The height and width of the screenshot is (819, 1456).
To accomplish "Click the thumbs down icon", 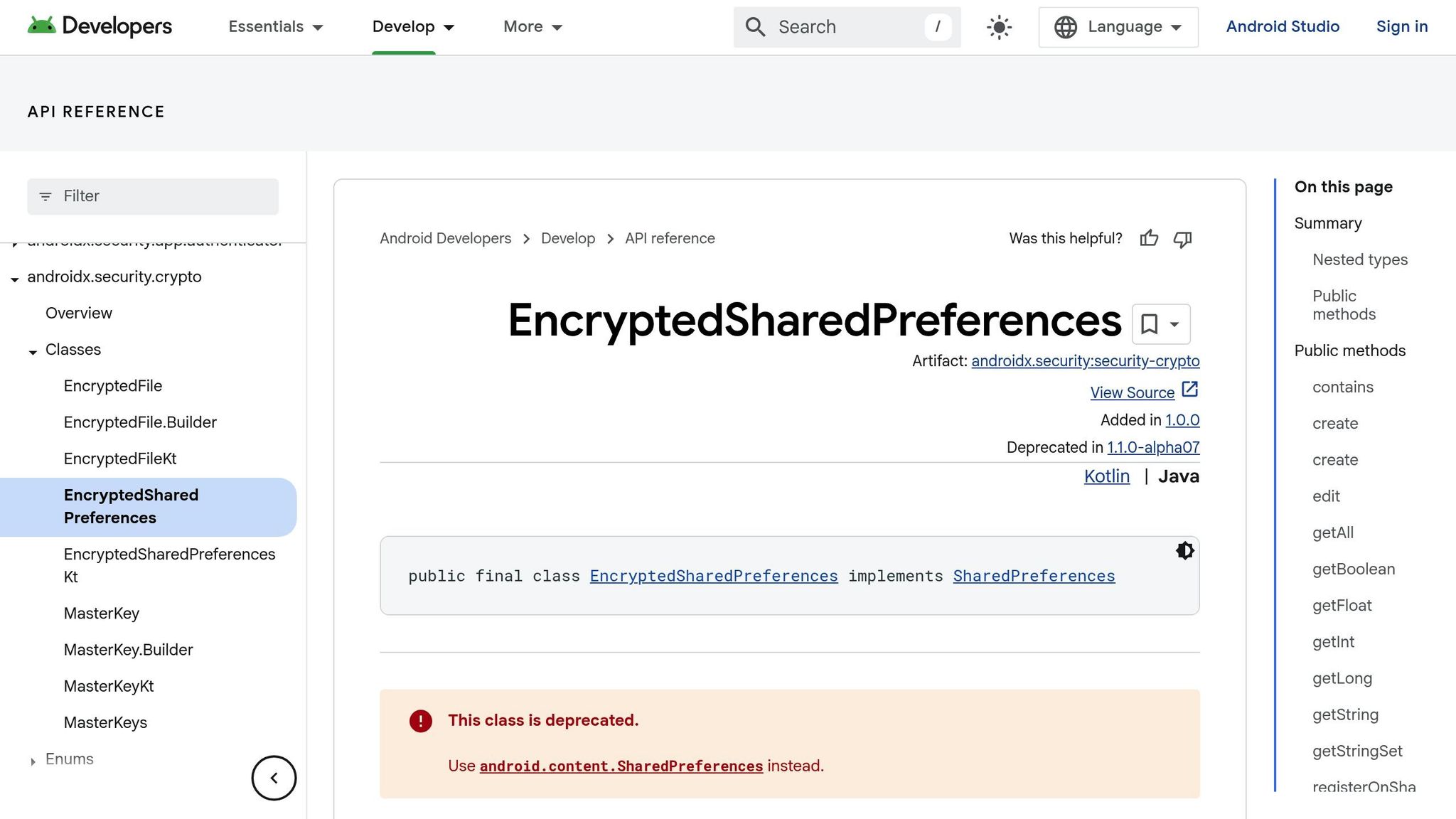I will [1182, 239].
